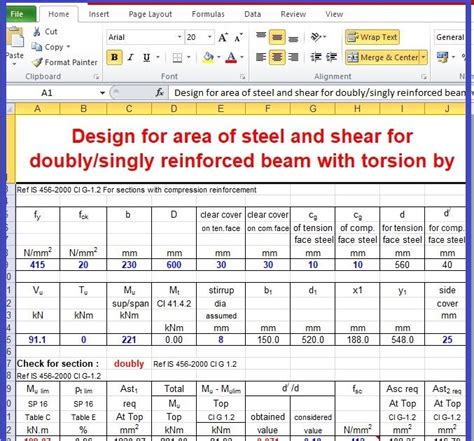Select the 'Check for section :' cell
The height and width of the screenshot is (441, 474).
[58, 364]
